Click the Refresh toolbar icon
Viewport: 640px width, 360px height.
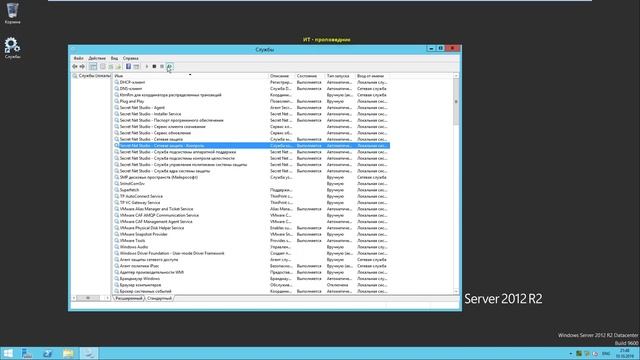point(111,67)
